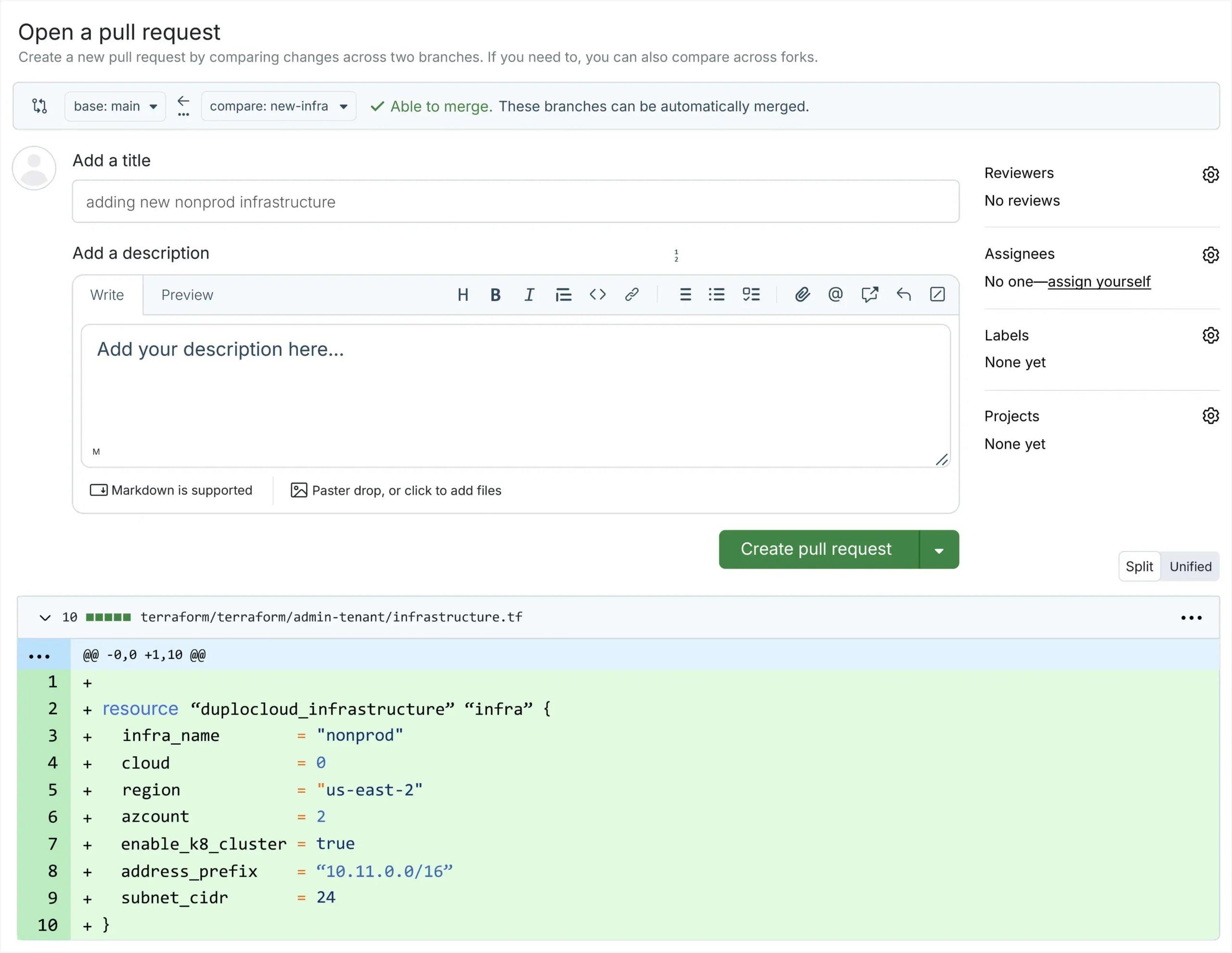
Task: Mention a user with @ icon
Action: coord(835,294)
